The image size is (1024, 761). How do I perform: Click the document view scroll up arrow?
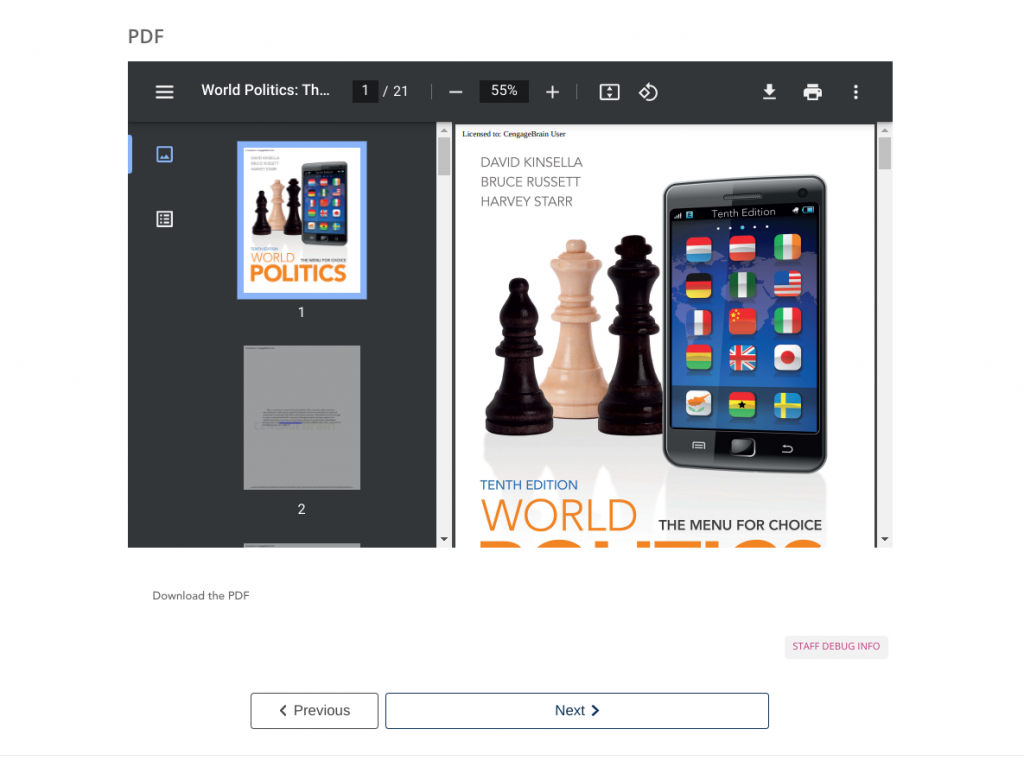[885, 131]
